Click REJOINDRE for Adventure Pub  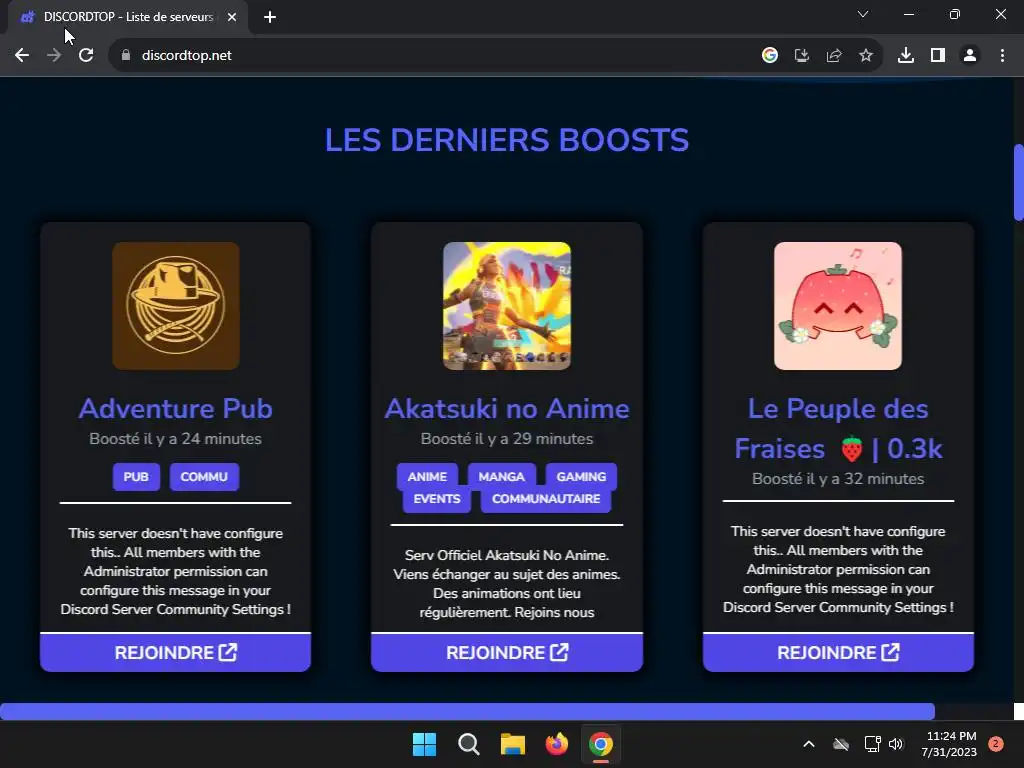click(x=176, y=652)
